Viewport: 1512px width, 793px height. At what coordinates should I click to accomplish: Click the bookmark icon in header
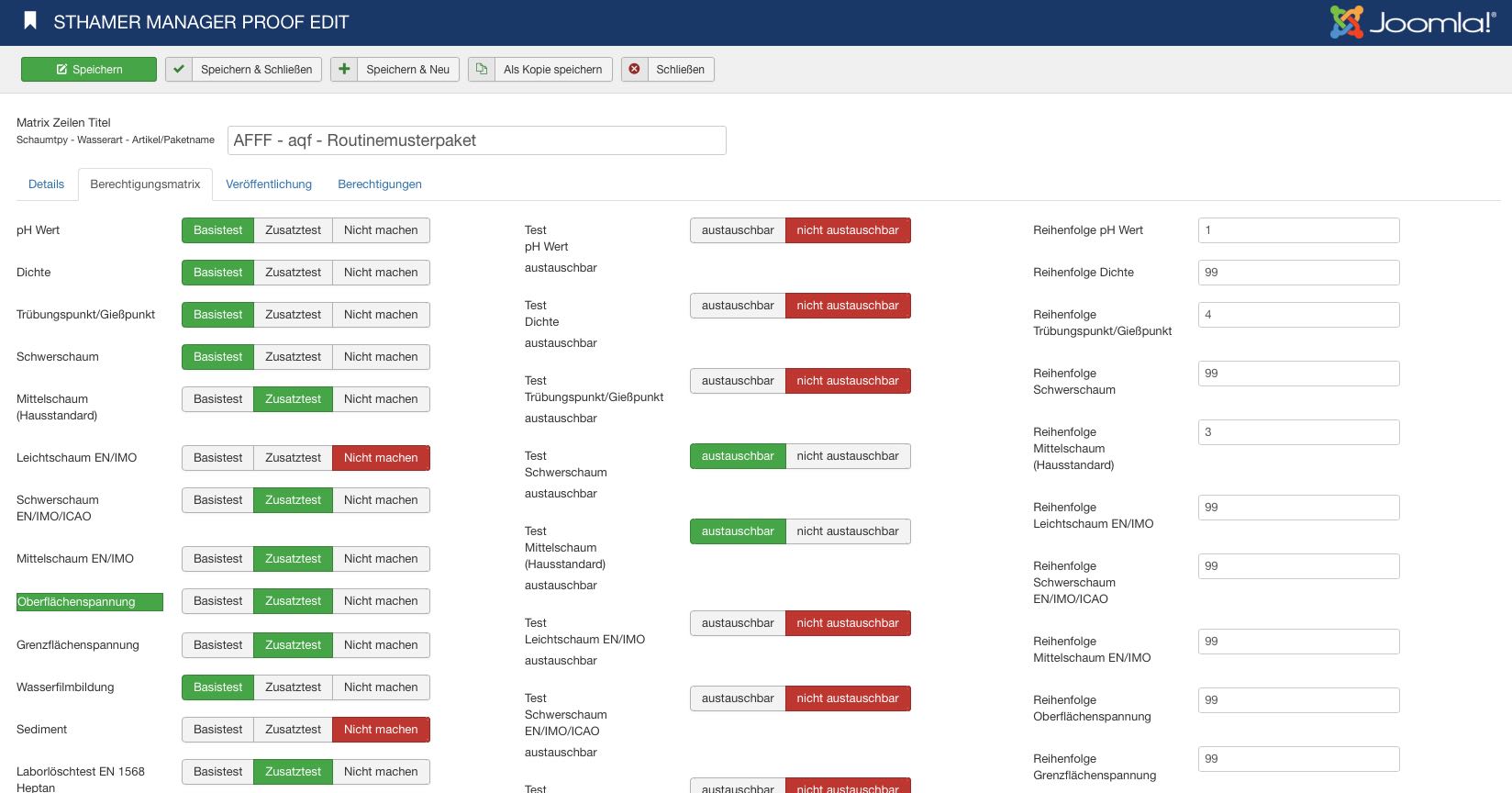click(x=30, y=21)
